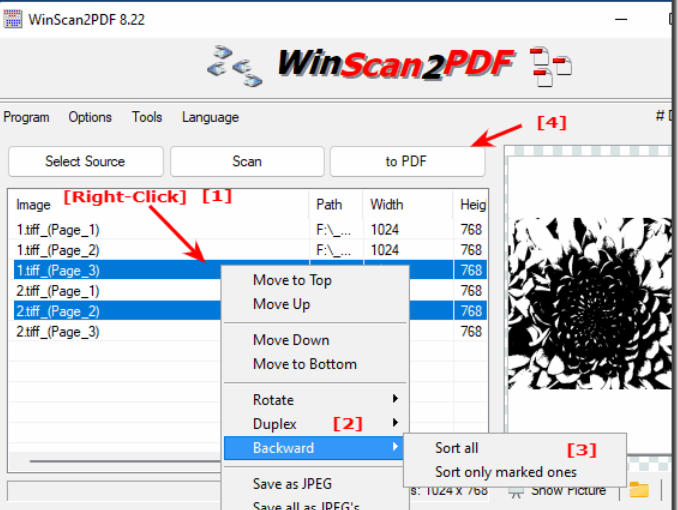Image resolution: width=678 pixels, height=510 pixels.
Task: Select the 1.tiff_(Page_2) row
Action: pyautogui.click(x=250, y=250)
